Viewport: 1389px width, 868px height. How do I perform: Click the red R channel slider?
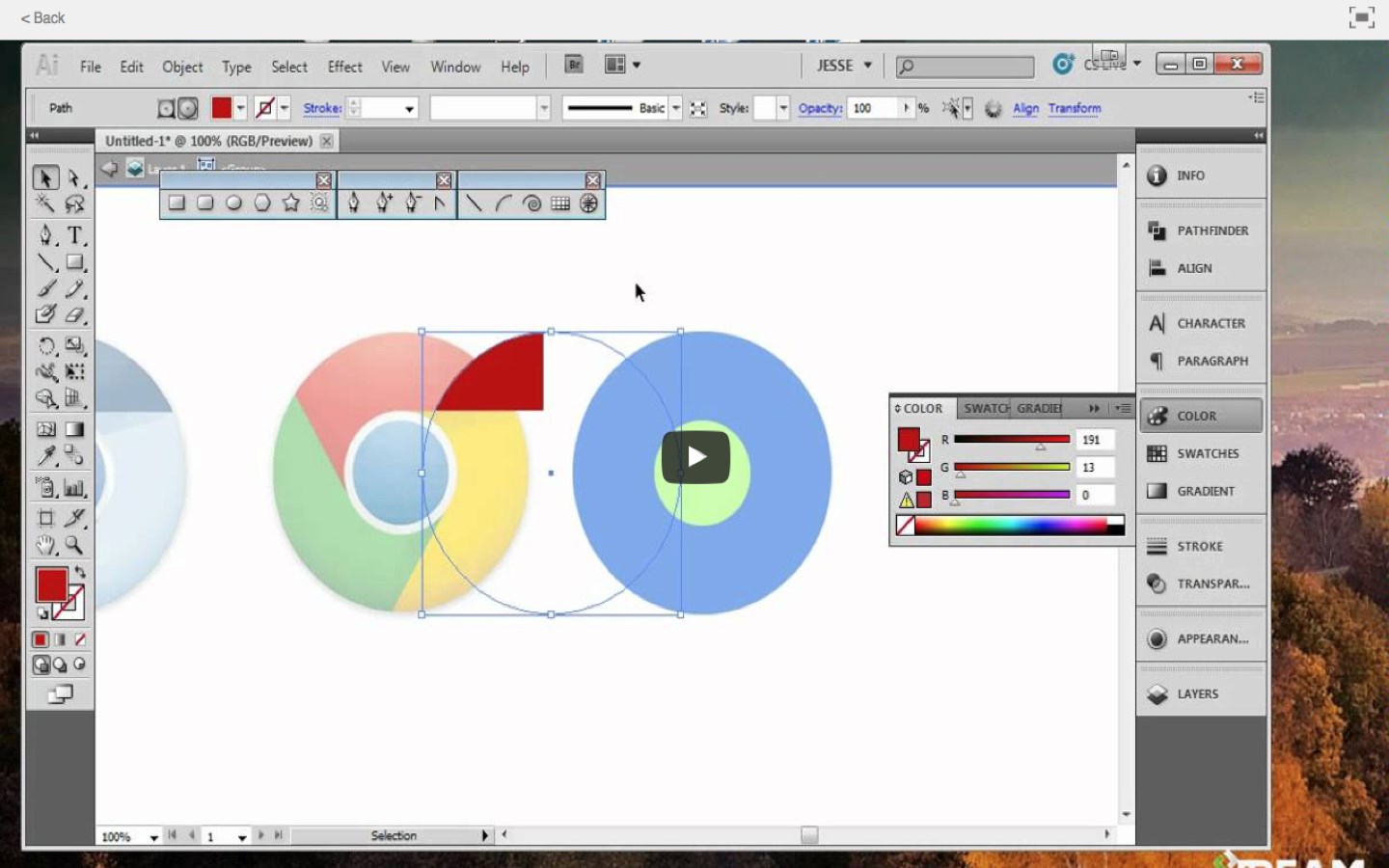1012,440
